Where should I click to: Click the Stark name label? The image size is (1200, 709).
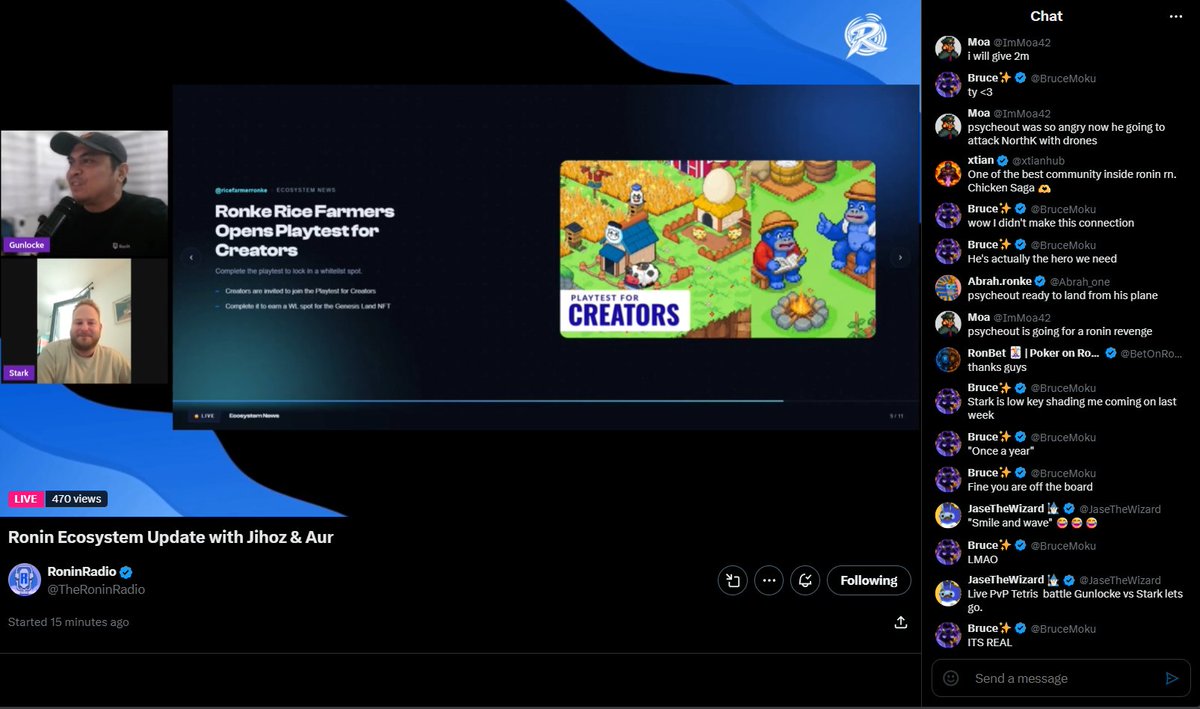tap(19, 373)
